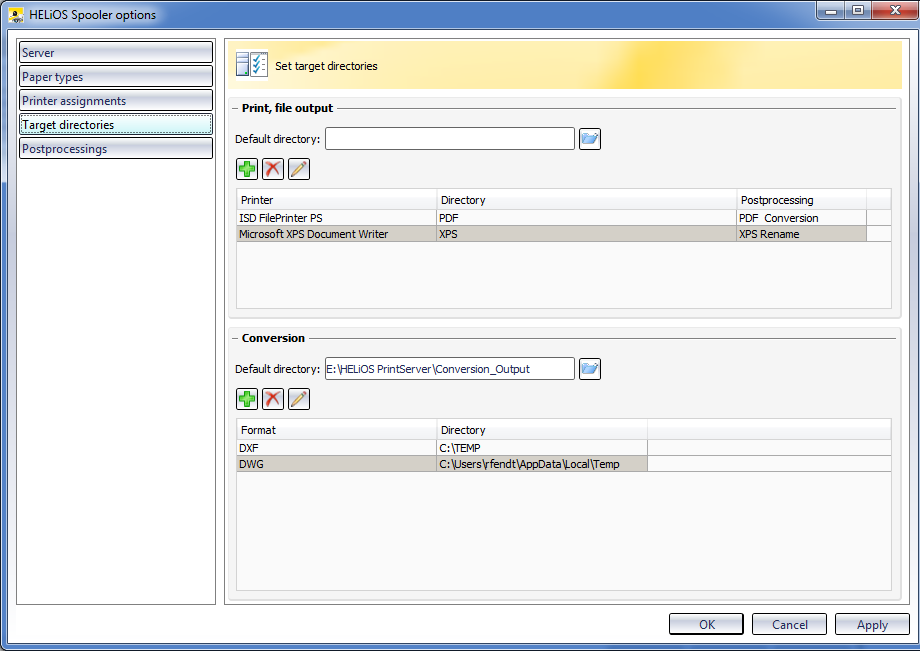The image size is (920, 651).
Task: Confirm settings with the OK button
Action: pos(706,624)
